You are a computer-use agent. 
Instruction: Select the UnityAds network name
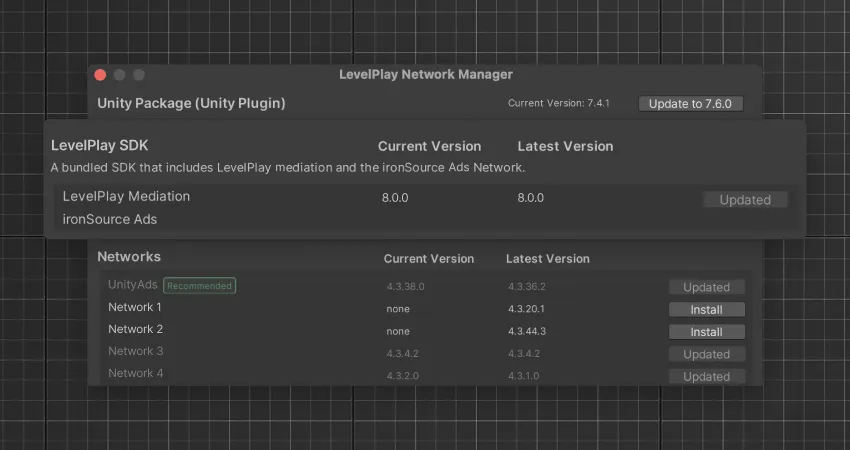pos(132,285)
